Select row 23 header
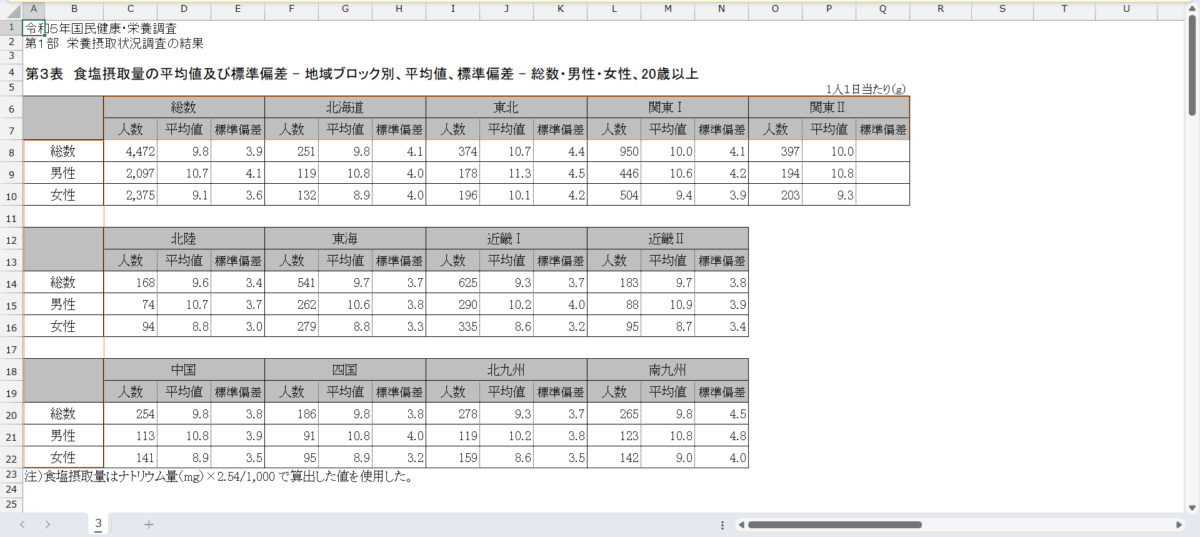Screen dimensions: 1200x537 point(11,476)
